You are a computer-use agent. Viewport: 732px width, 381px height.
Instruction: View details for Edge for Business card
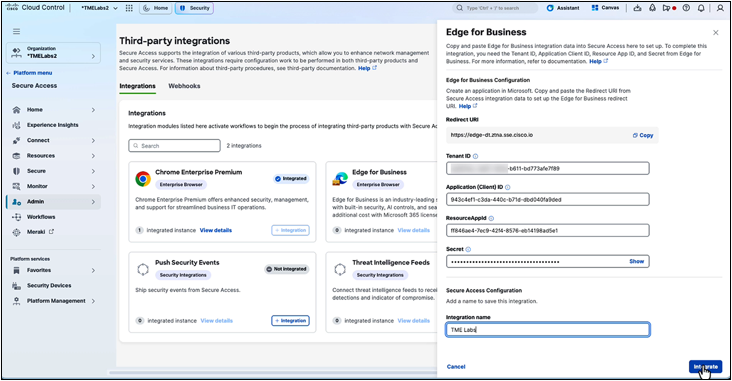tap(414, 230)
